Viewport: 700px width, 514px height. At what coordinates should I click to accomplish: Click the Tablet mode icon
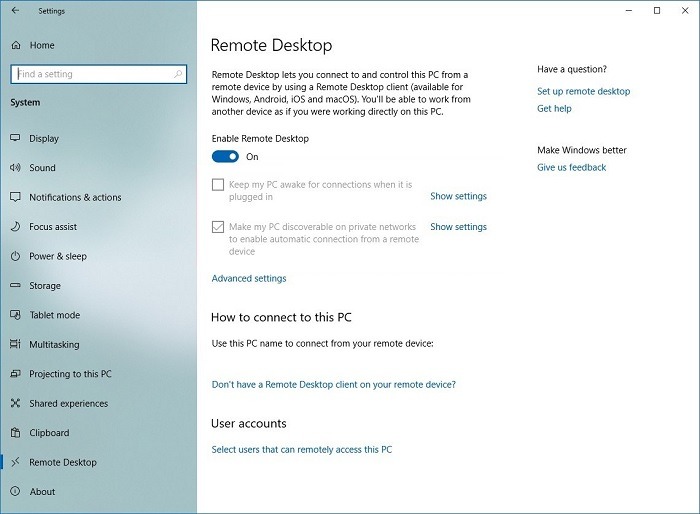pyautogui.click(x=15, y=315)
